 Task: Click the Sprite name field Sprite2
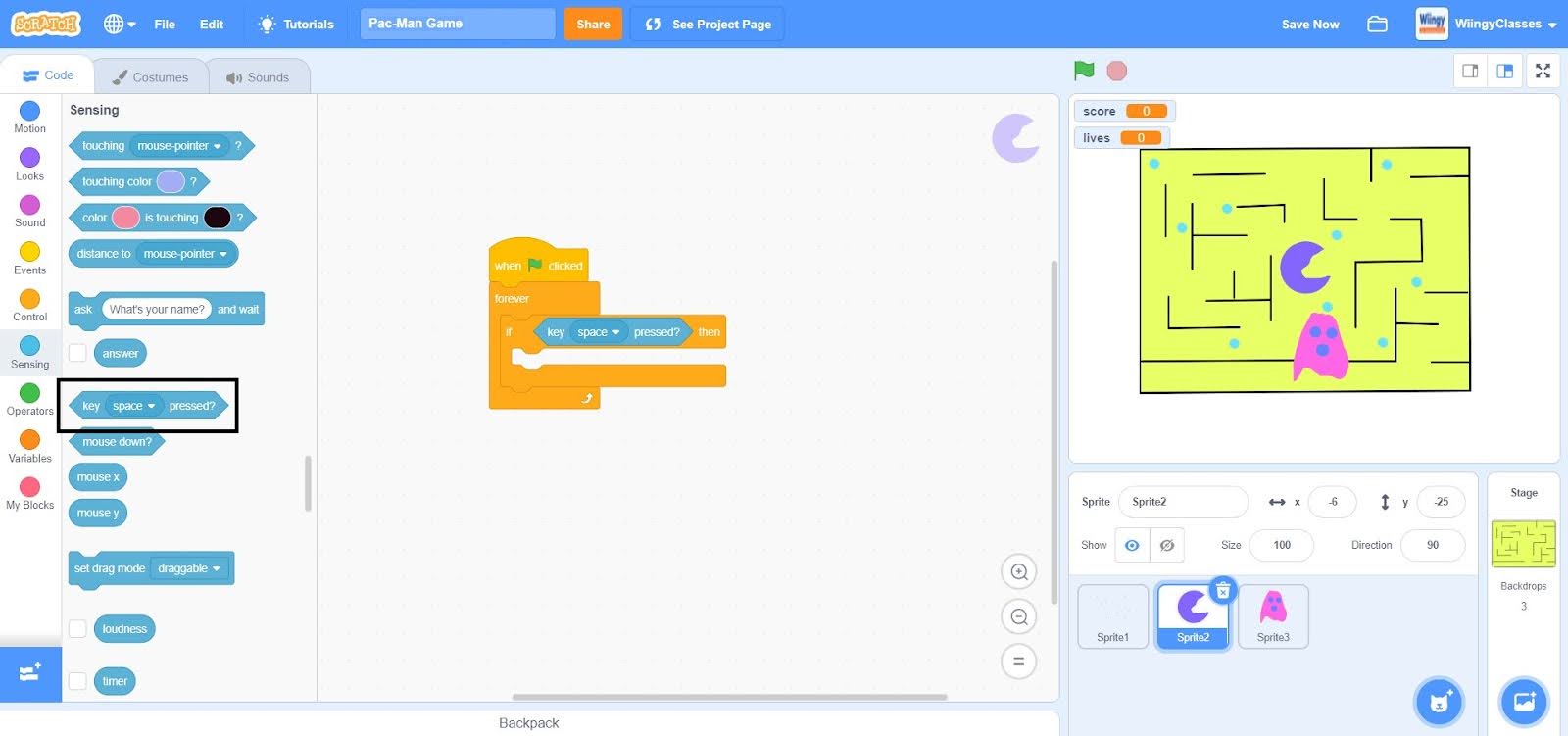coord(1183,502)
